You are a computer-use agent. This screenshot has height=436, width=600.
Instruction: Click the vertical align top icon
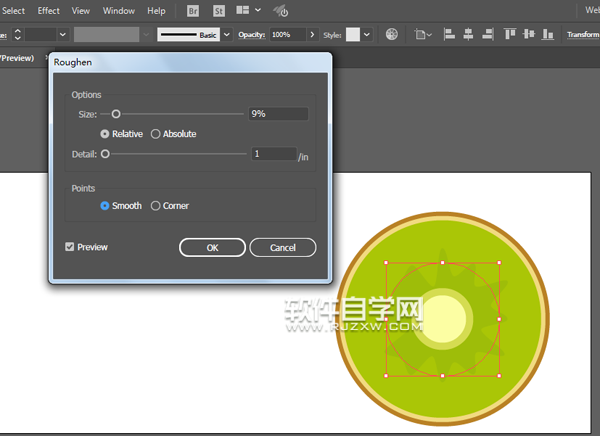click(509, 34)
